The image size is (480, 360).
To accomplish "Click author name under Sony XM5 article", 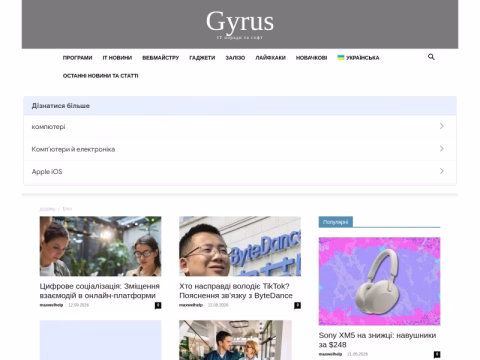I will tap(330, 354).
